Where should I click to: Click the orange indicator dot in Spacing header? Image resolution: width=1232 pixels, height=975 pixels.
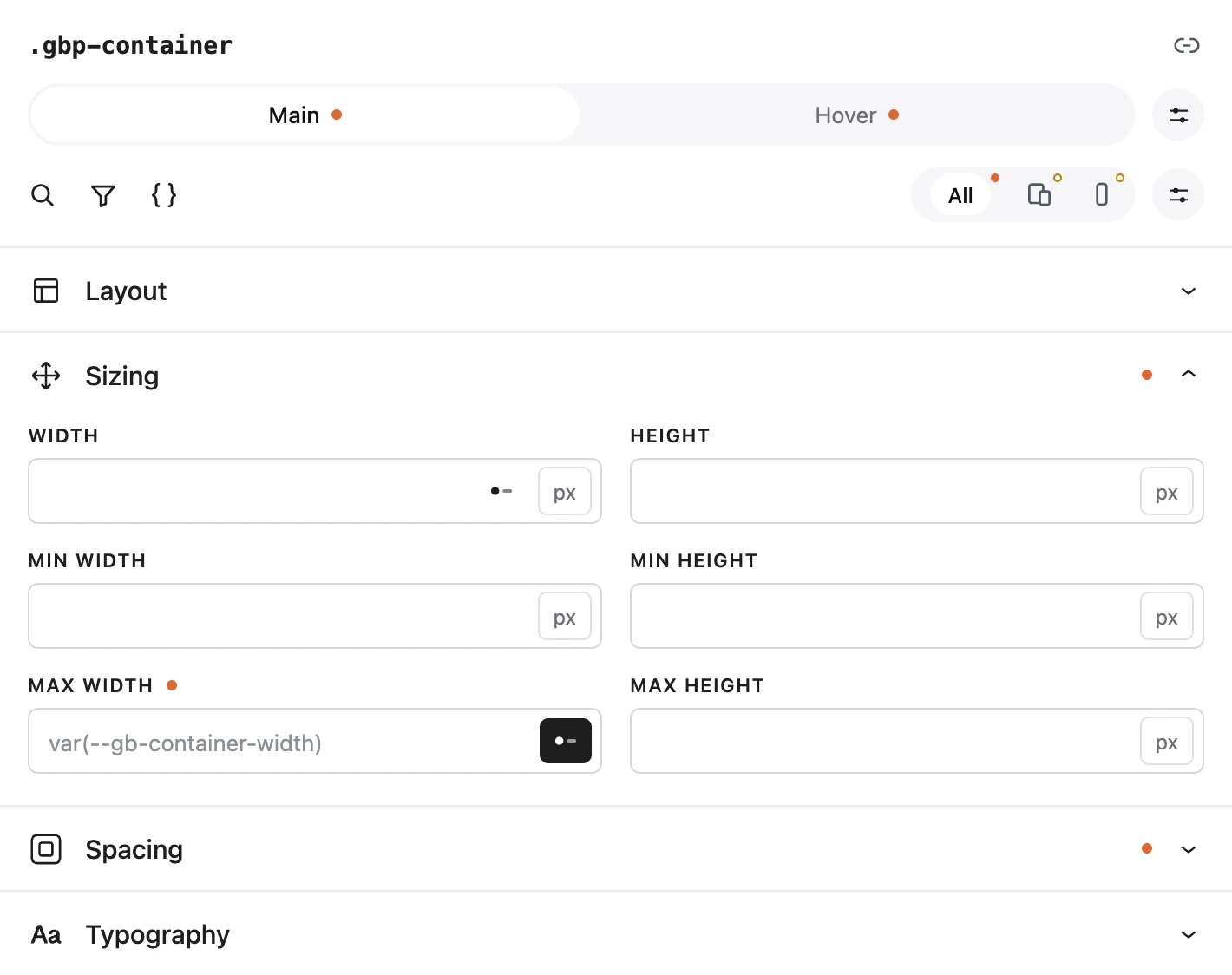(1147, 848)
